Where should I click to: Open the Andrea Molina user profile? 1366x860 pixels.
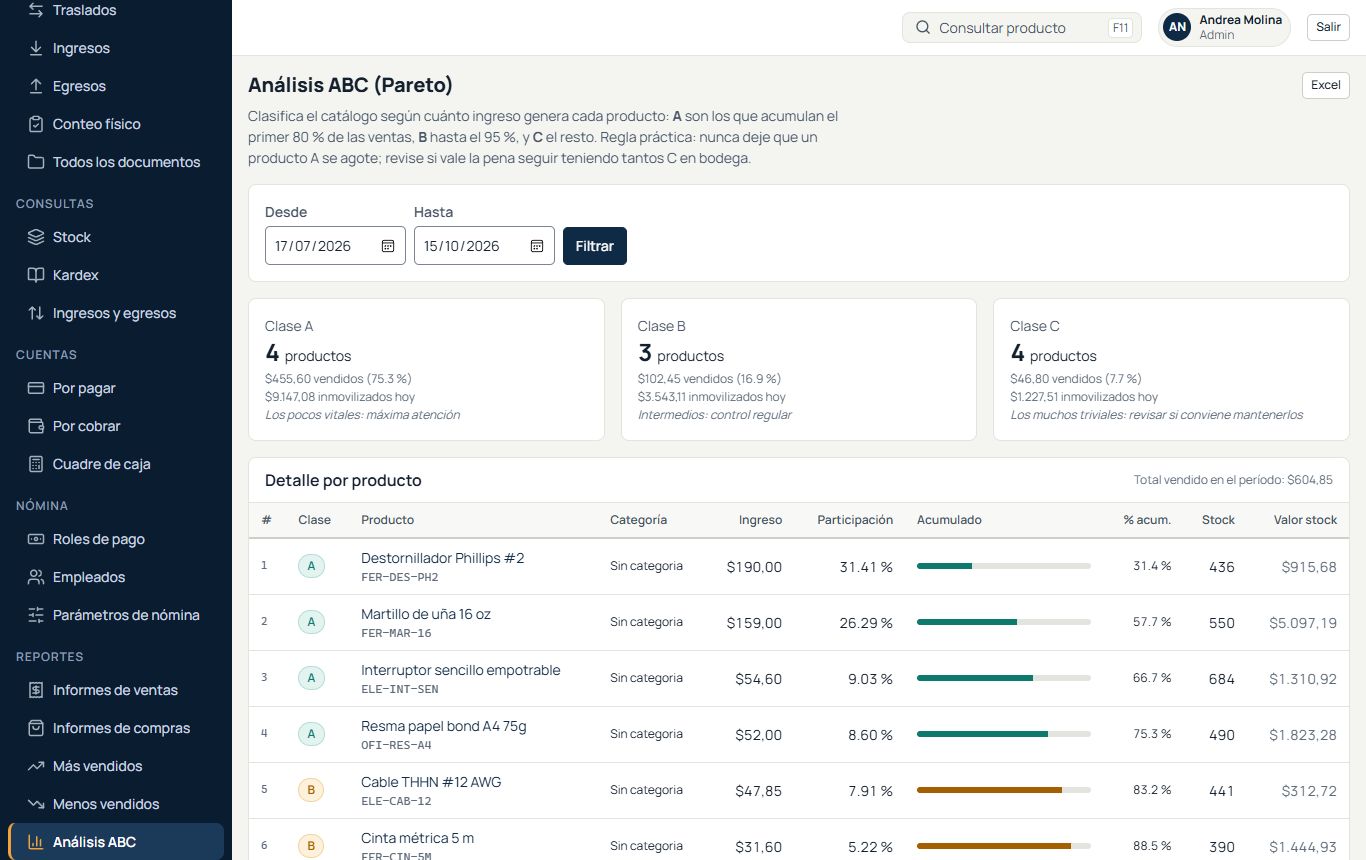(1224, 27)
